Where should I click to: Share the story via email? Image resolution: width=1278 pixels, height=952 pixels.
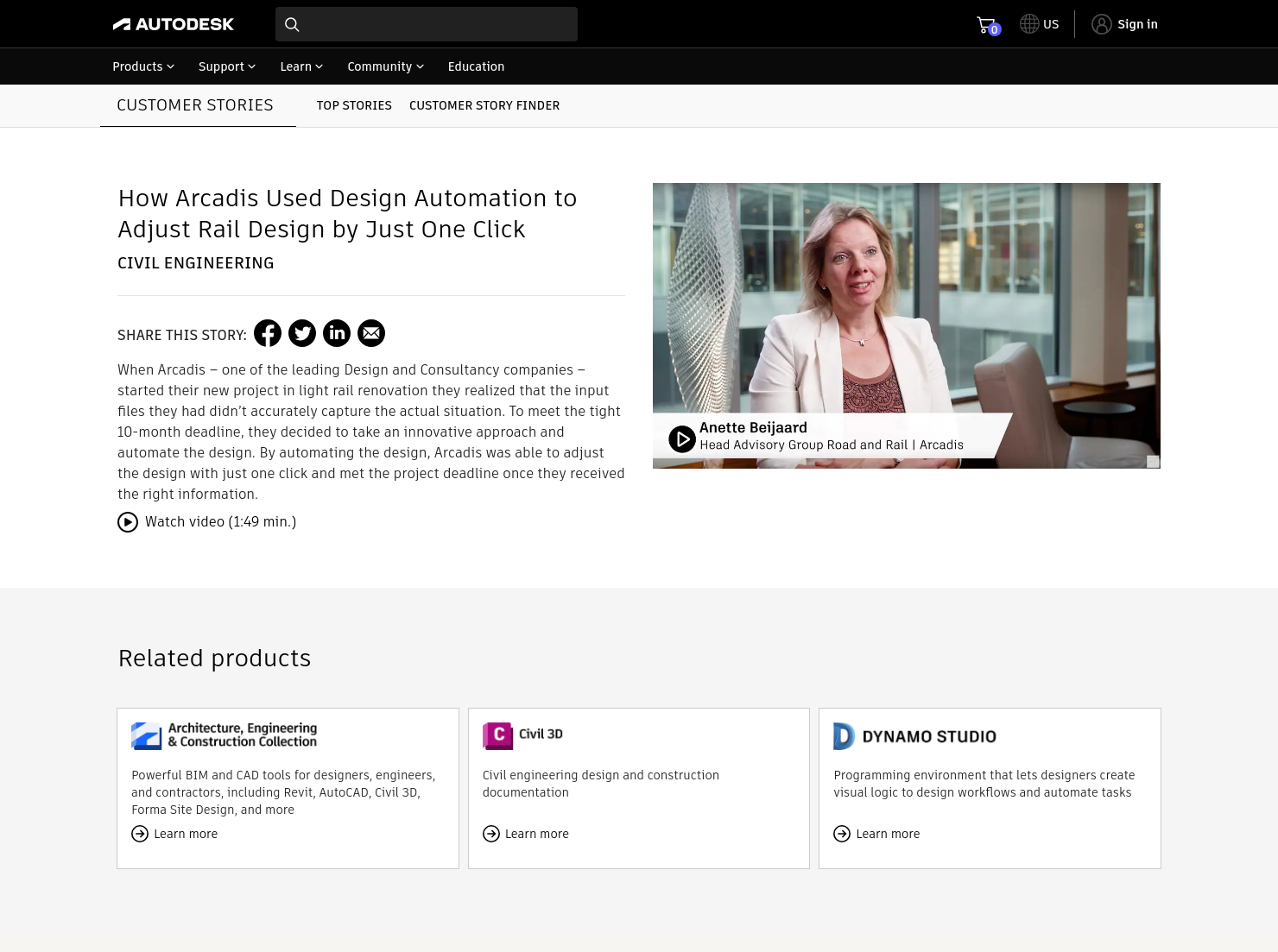click(371, 333)
